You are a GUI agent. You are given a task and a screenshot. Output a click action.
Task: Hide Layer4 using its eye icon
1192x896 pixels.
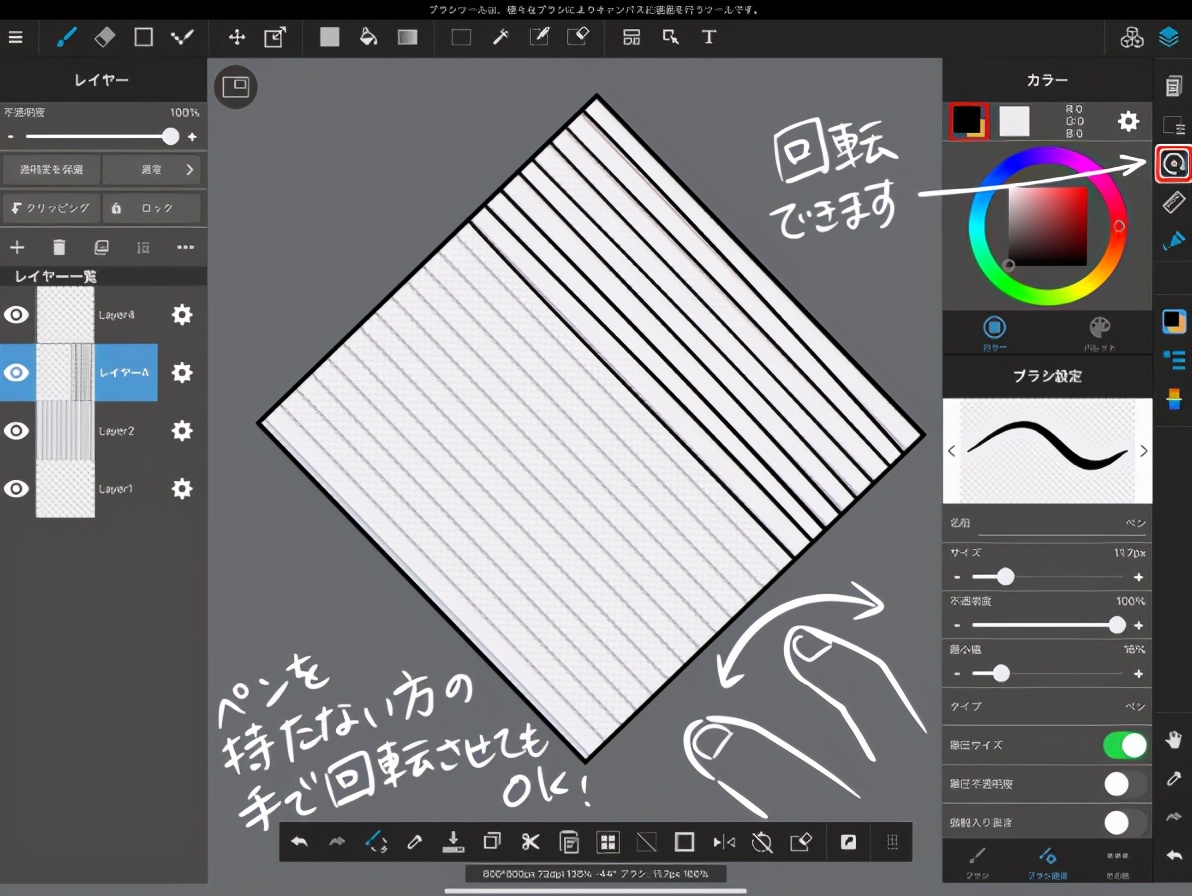(16, 315)
